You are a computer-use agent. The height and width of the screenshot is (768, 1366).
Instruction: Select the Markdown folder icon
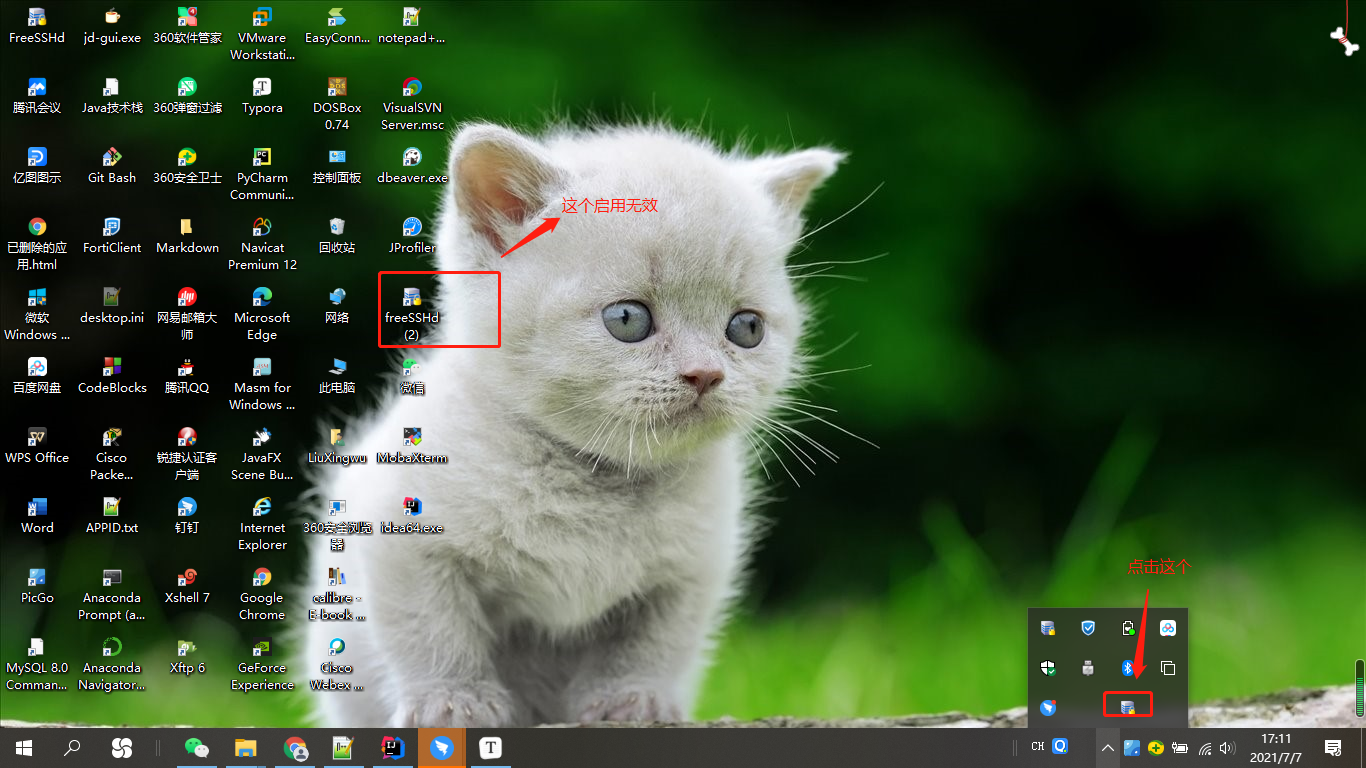point(187,236)
